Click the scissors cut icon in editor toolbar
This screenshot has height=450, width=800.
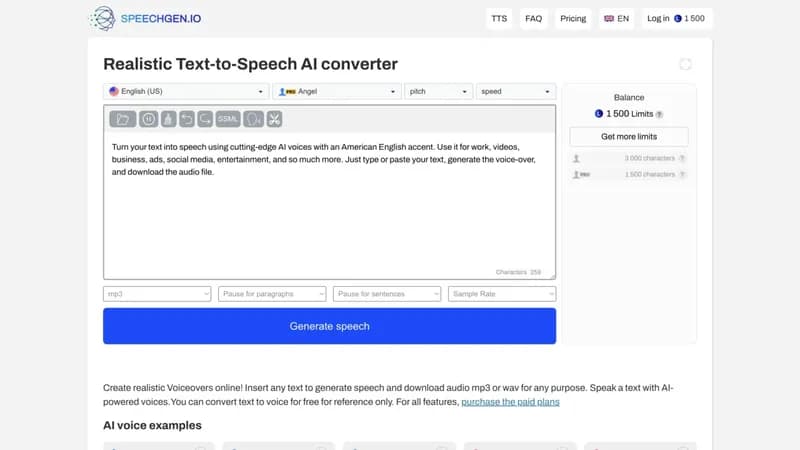tap(274, 119)
